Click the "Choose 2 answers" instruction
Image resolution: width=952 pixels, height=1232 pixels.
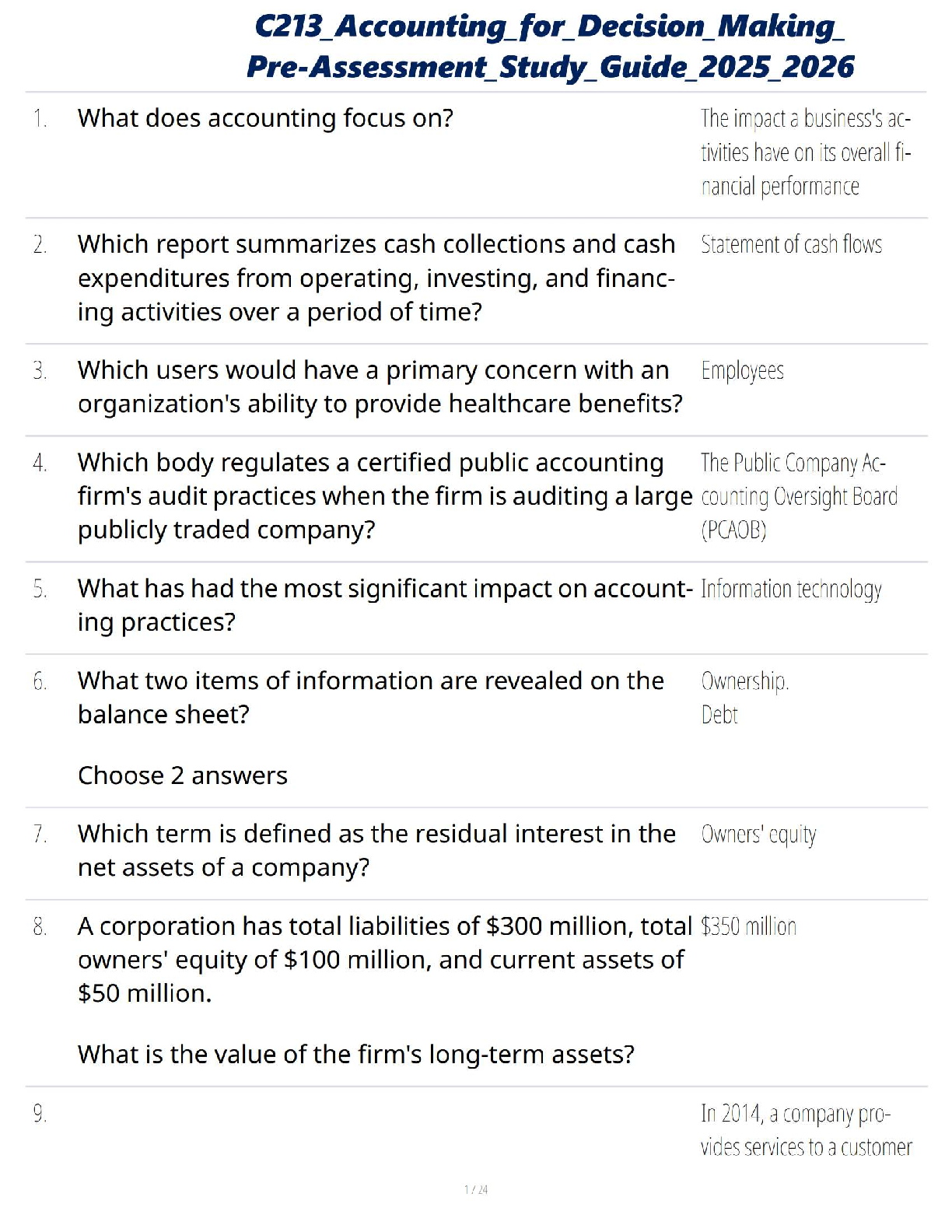[183, 775]
